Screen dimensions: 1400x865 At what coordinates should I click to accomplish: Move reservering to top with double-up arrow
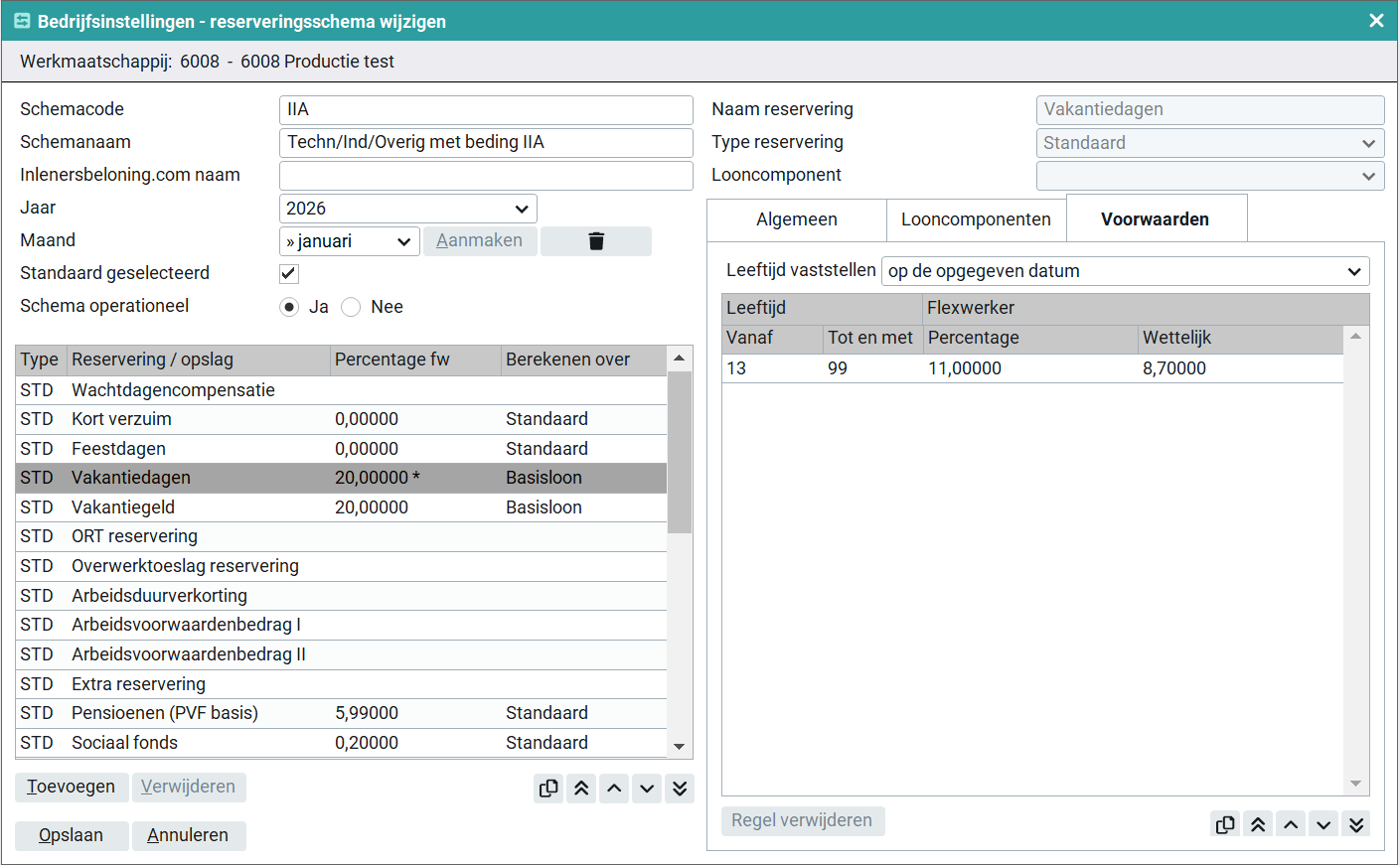click(x=581, y=789)
